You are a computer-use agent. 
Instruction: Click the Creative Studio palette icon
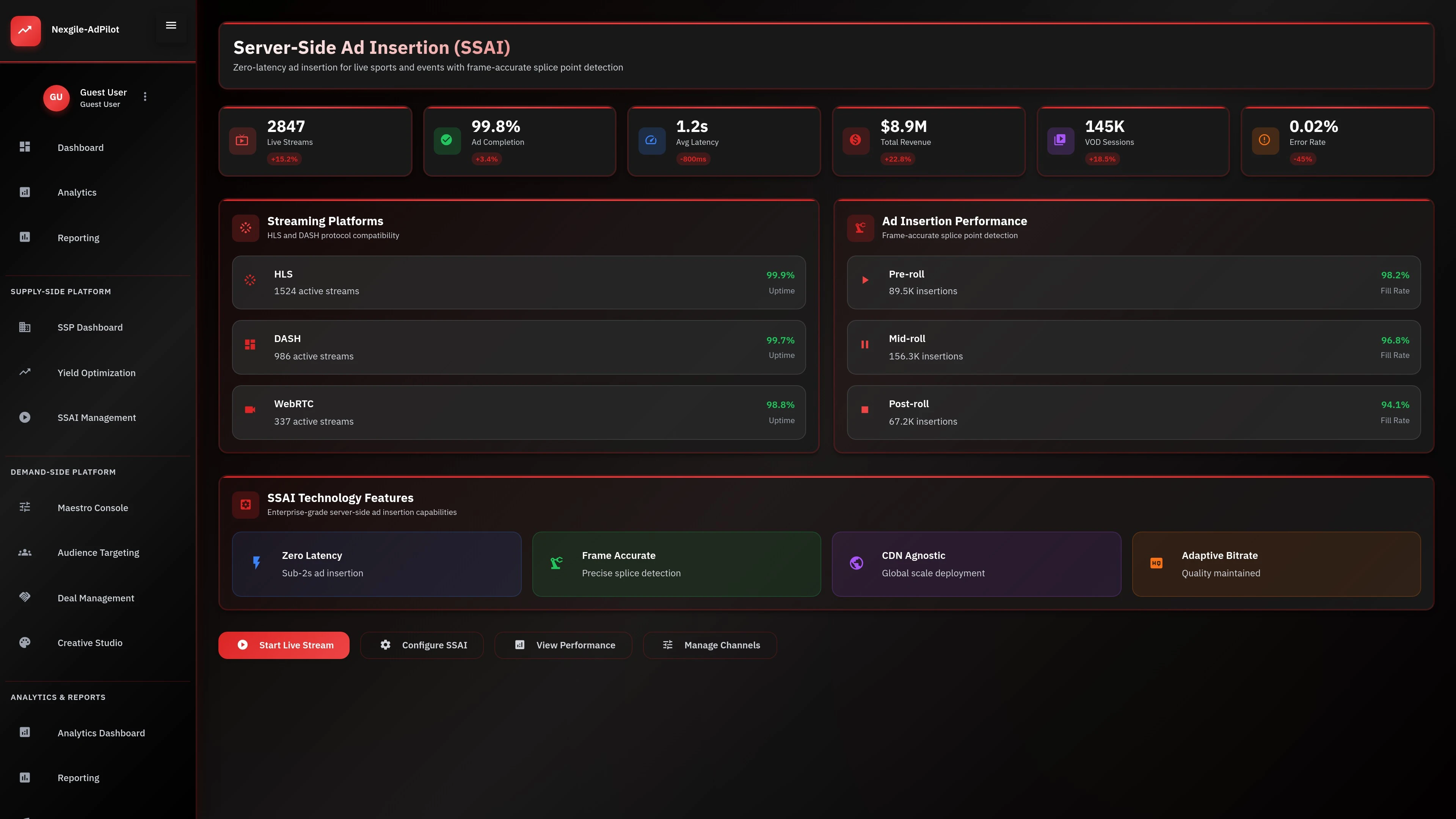click(24, 642)
